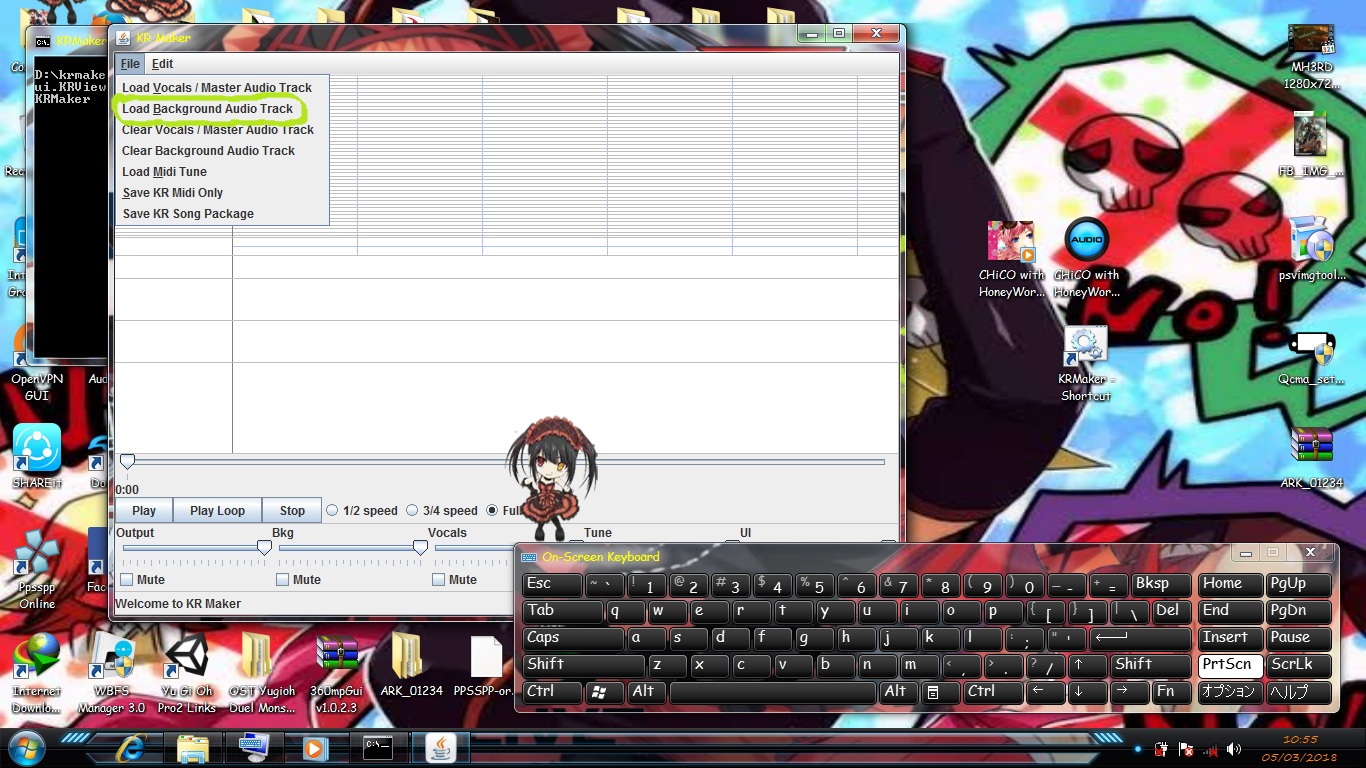Open the KRMaker Shortcut desktop icon
This screenshot has width=1366, height=768.
pos(1086,364)
